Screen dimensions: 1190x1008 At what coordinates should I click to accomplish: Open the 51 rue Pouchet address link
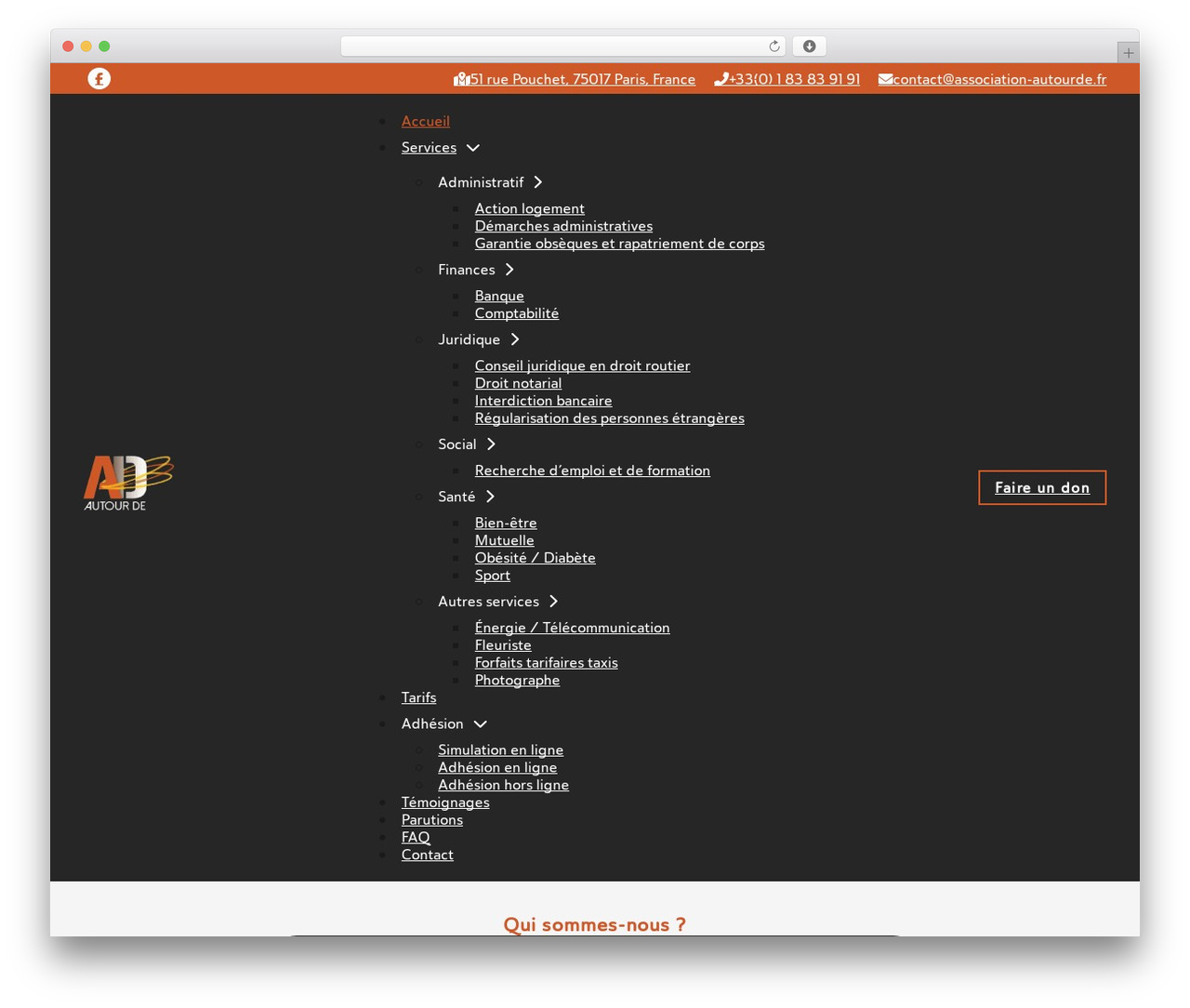click(x=583, y=79)
